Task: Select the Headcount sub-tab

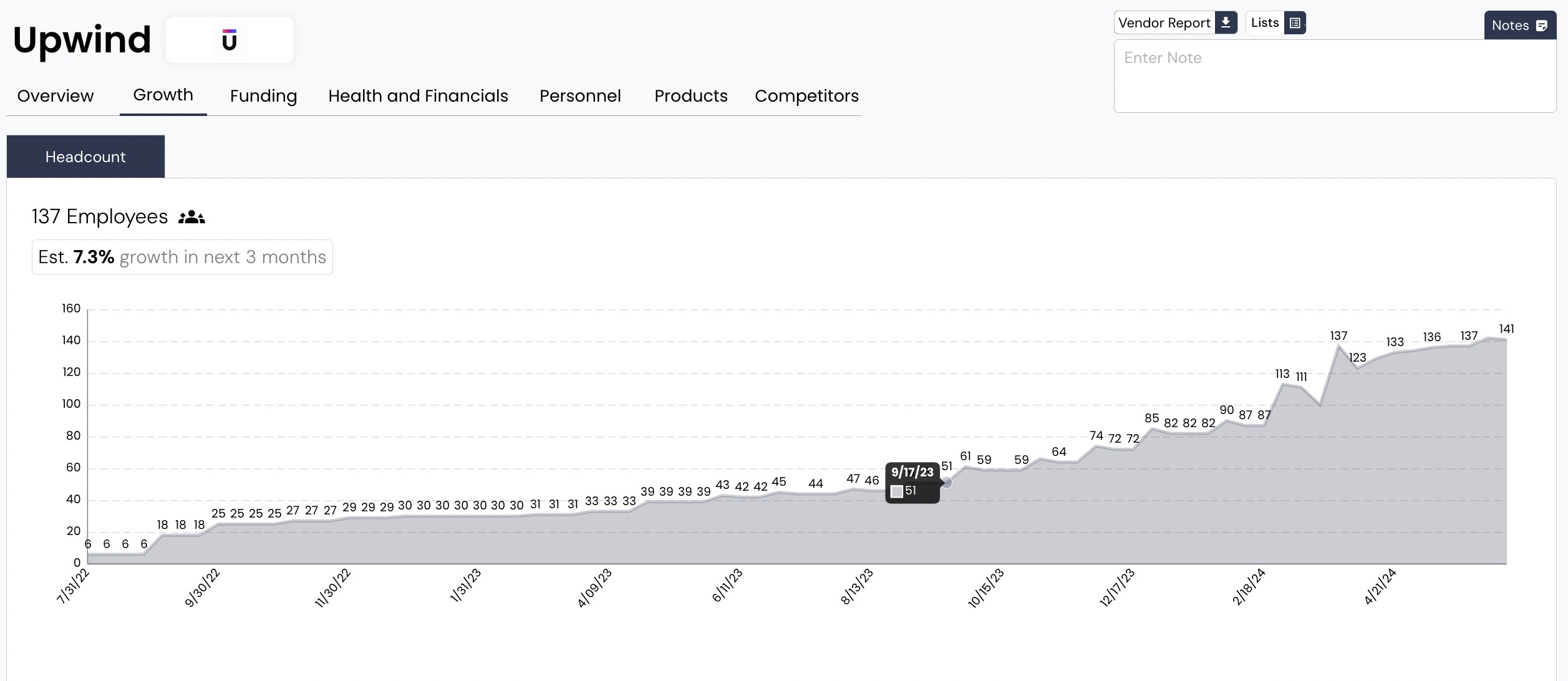Action: point(85,157)
